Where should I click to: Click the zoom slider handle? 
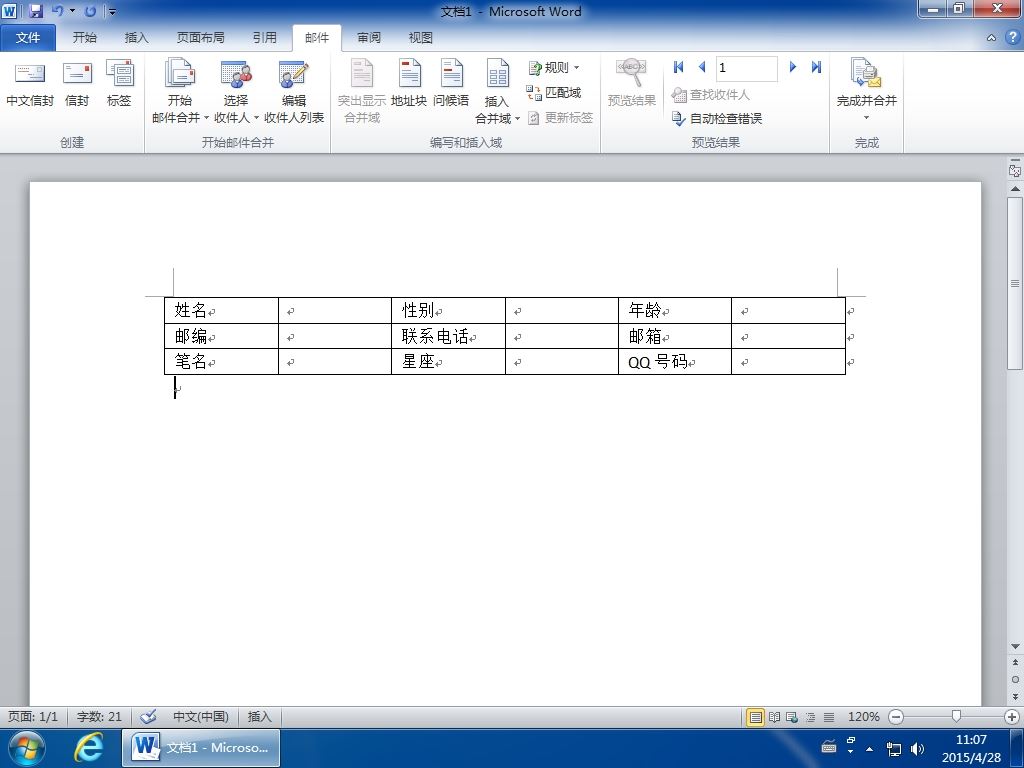956,716
